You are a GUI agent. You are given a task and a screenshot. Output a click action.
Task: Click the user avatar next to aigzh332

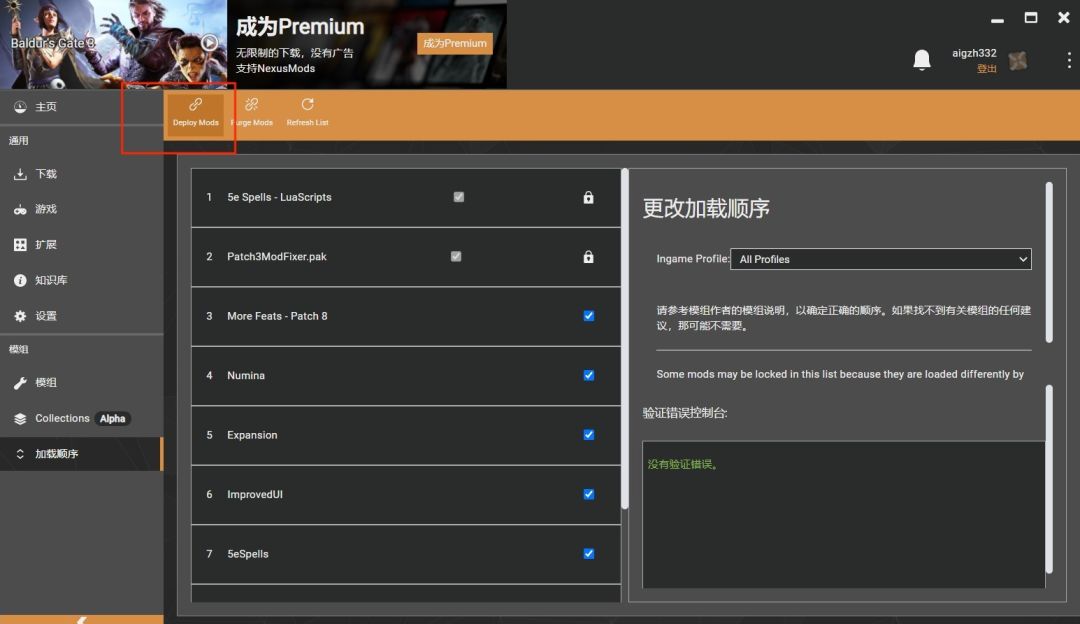[x=1017, y=61]
